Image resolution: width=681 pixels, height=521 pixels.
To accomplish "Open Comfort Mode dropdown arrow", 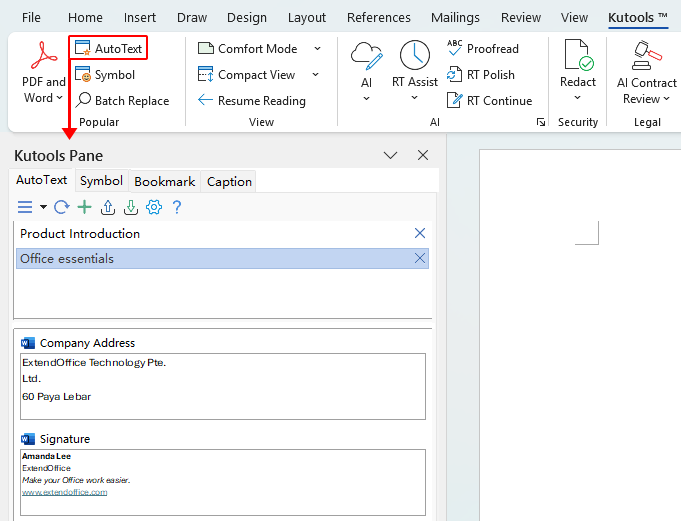I will 317,49.
